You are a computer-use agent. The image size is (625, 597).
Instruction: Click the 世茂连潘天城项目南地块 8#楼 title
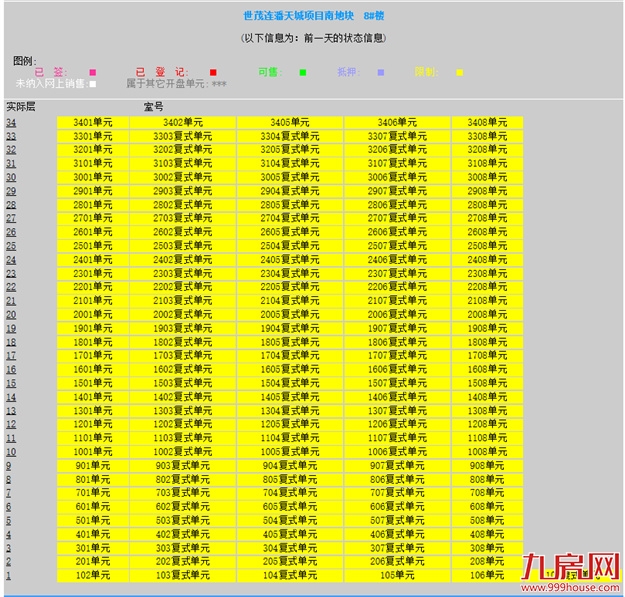point(314,16)
